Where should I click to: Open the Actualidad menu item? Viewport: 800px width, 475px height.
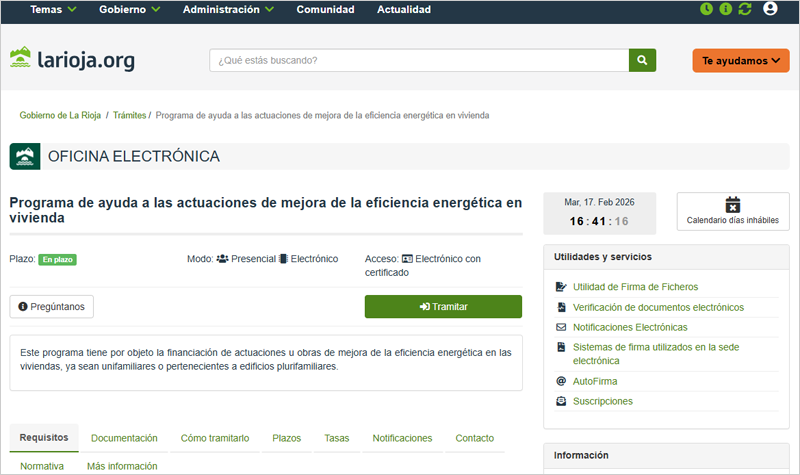coord(404,9)
